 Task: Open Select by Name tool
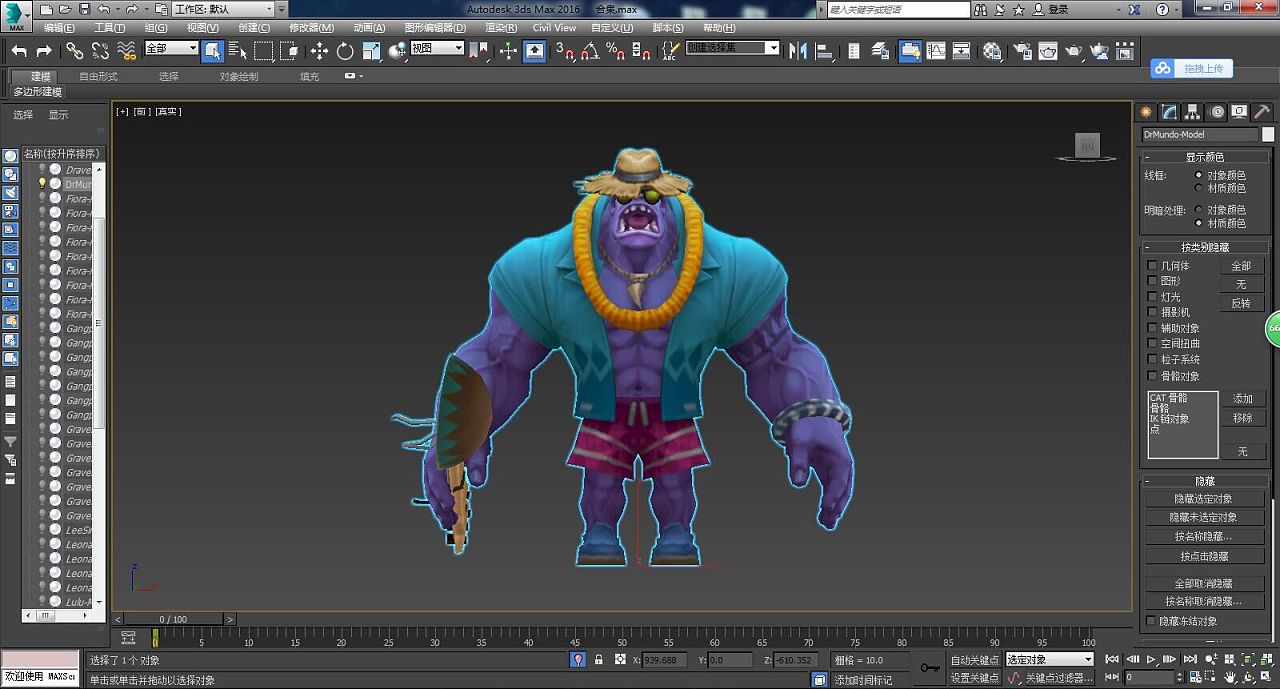[238, 51]
